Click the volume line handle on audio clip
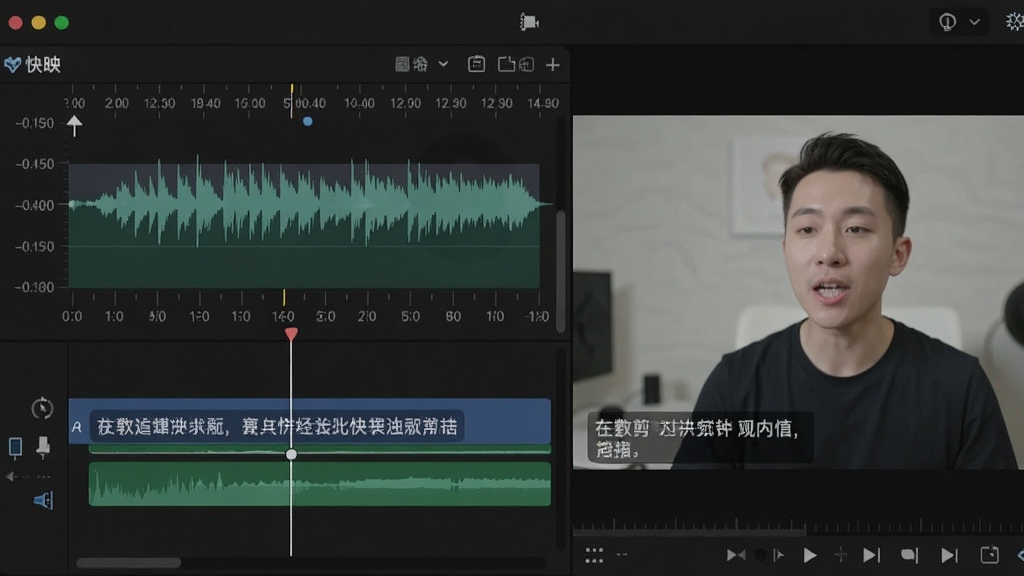Screen dimensions: 1024x576 [291, 454]
